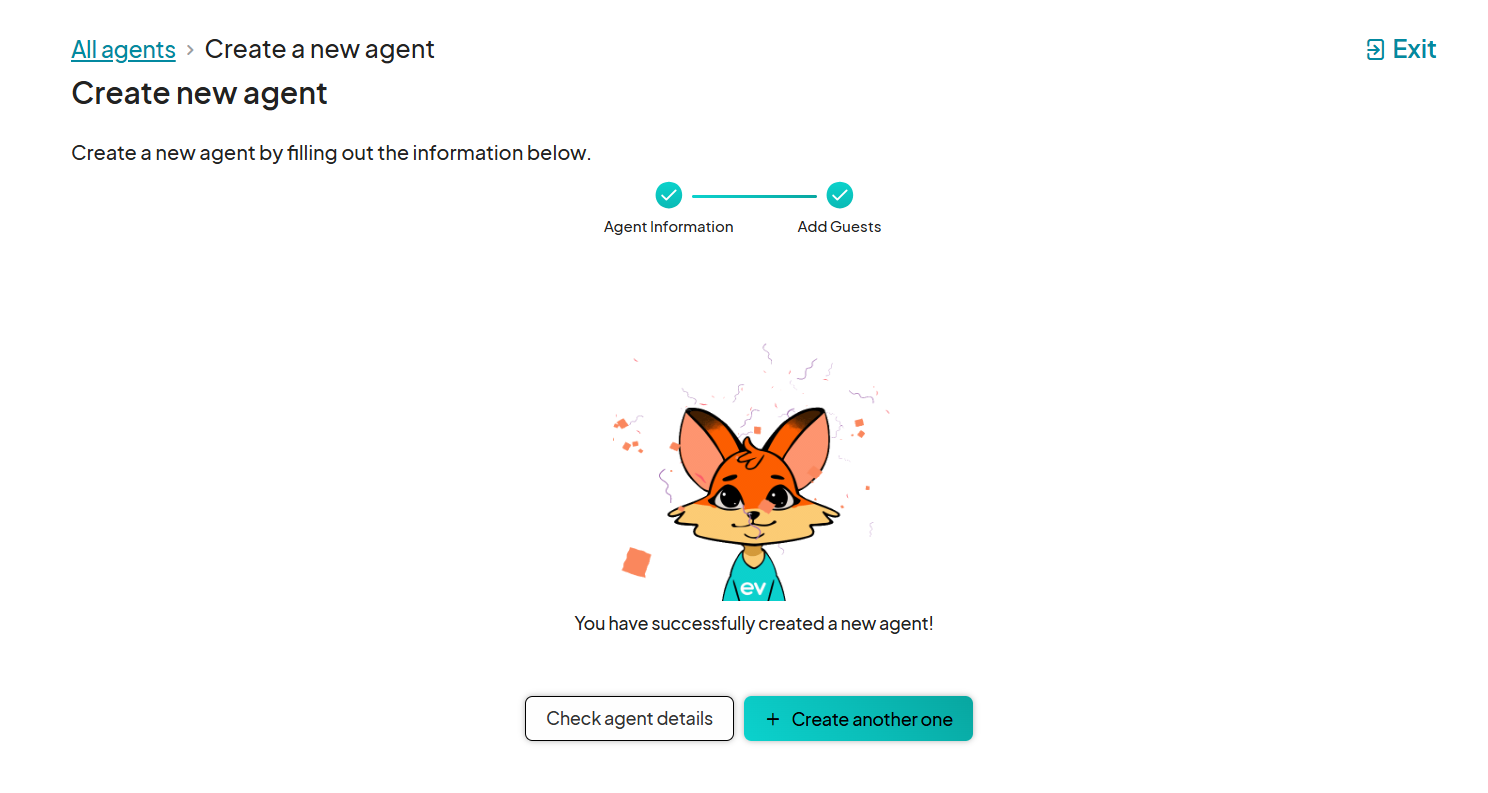Click the Exit door icon
This screenshot has width=1488, height=793.
(x=1375, y=50)
